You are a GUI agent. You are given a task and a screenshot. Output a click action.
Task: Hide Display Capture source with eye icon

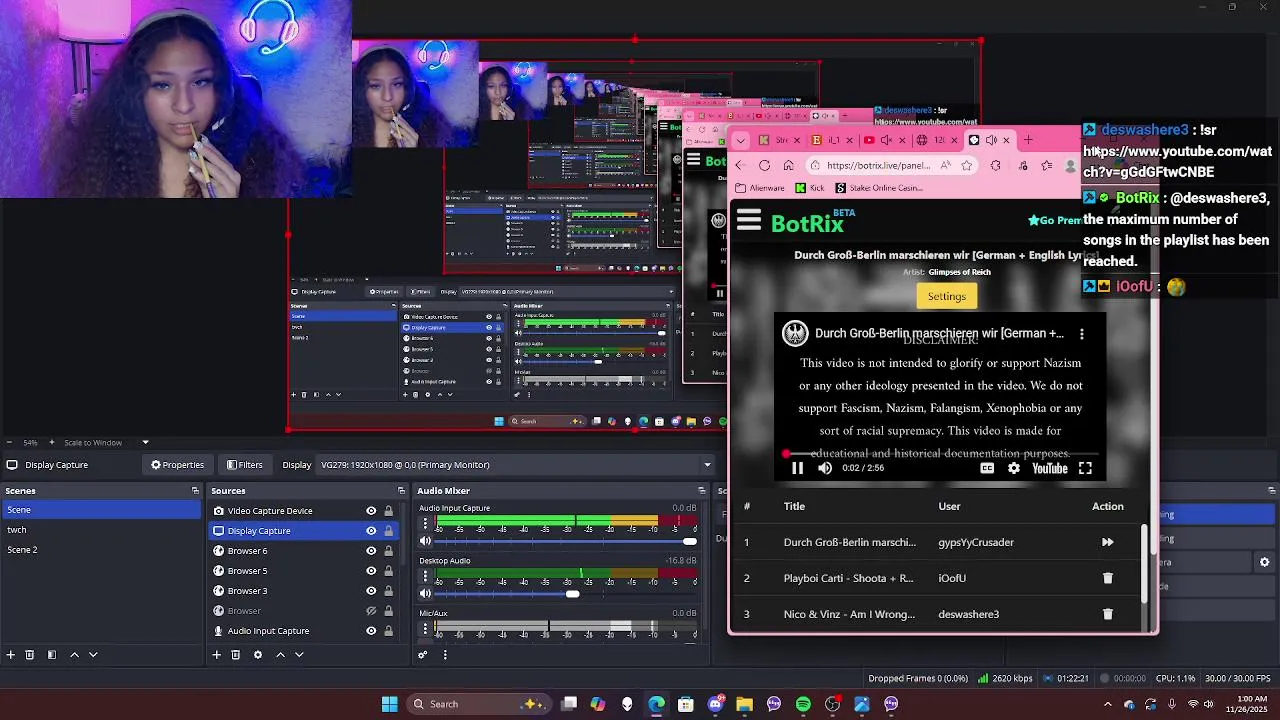[371, 531]
